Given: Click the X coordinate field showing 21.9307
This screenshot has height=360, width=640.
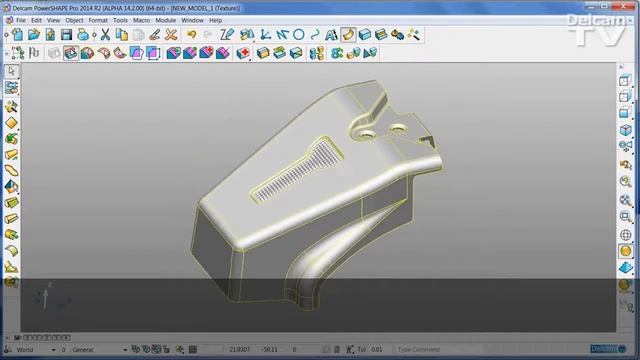Looking at the screenshot, I should pyautogui.click(x=240, y=349).
